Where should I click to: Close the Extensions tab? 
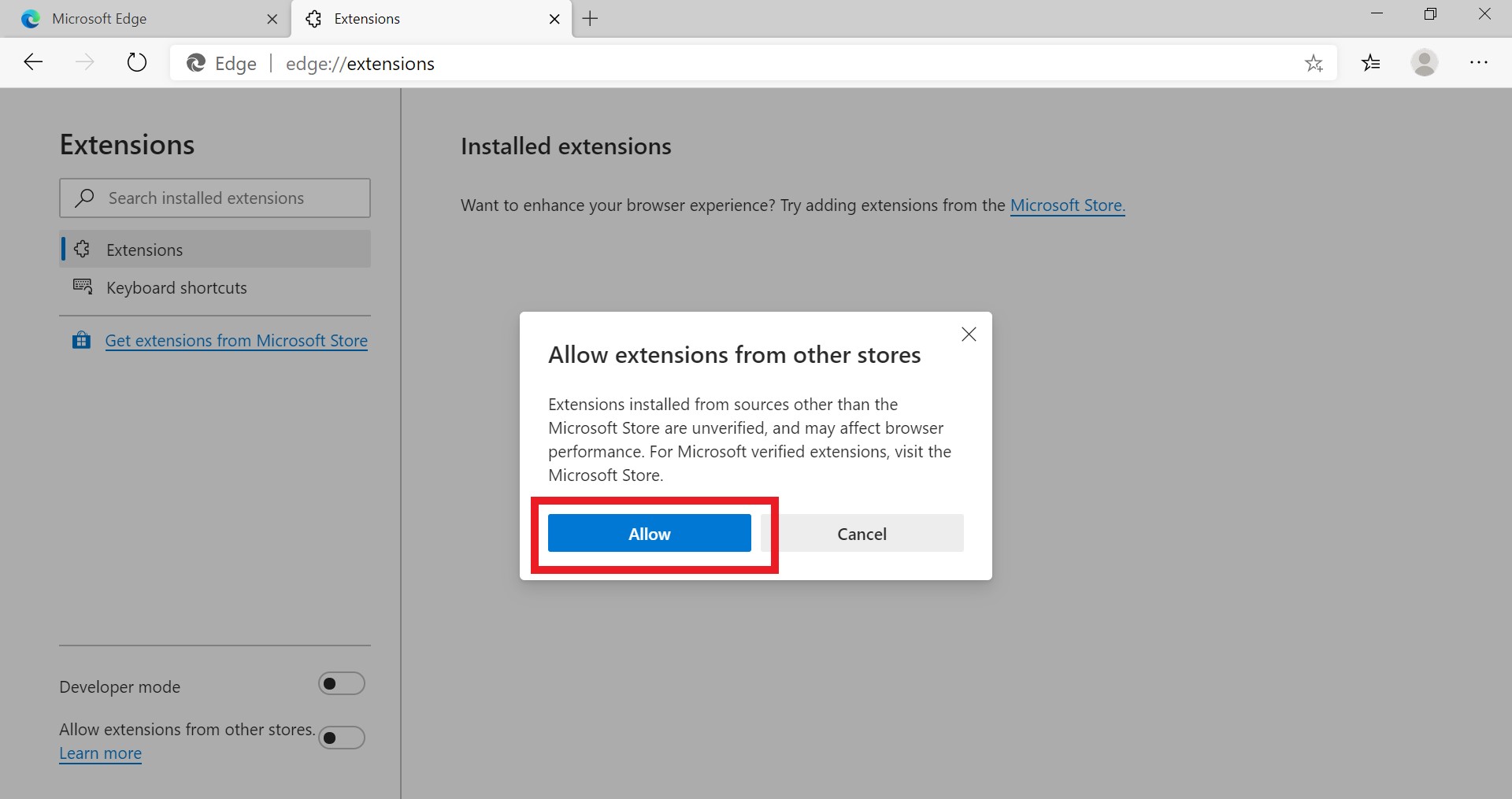(x=554, y=19)
